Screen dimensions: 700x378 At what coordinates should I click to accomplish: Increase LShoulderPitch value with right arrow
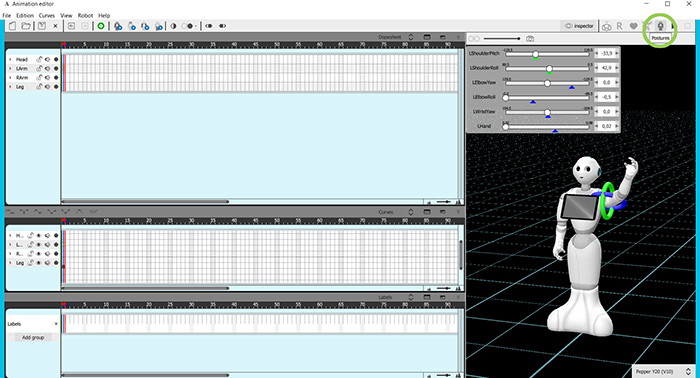pos(617,53)
